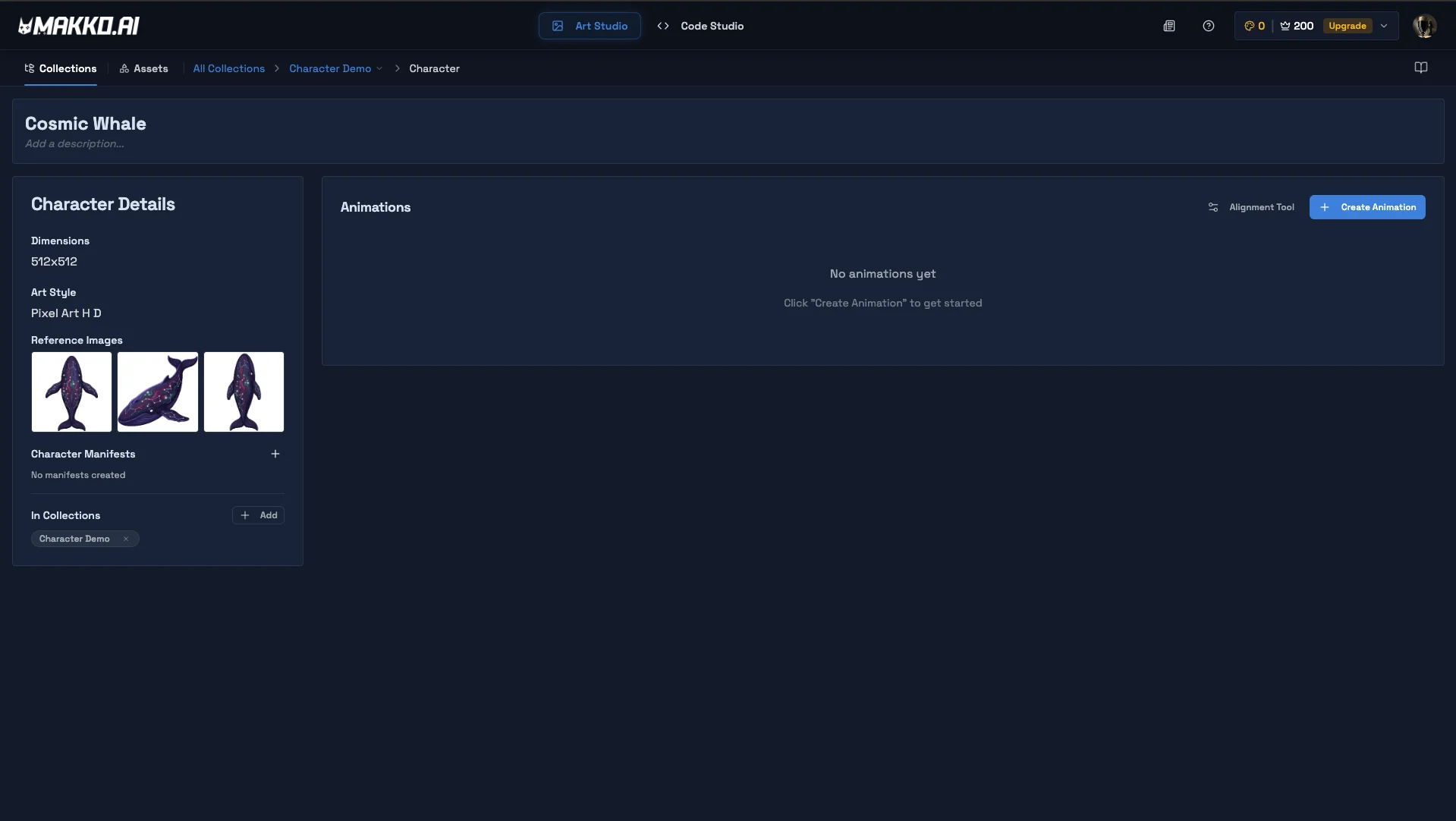
Task: Click the Create Animation button
Action: point(1368,207)
